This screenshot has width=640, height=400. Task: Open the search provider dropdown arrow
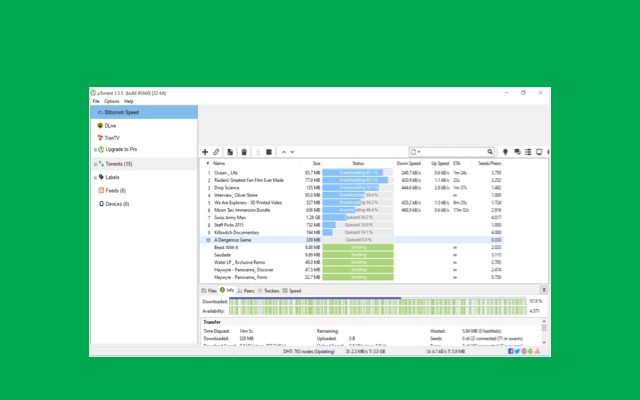point(419,152)
